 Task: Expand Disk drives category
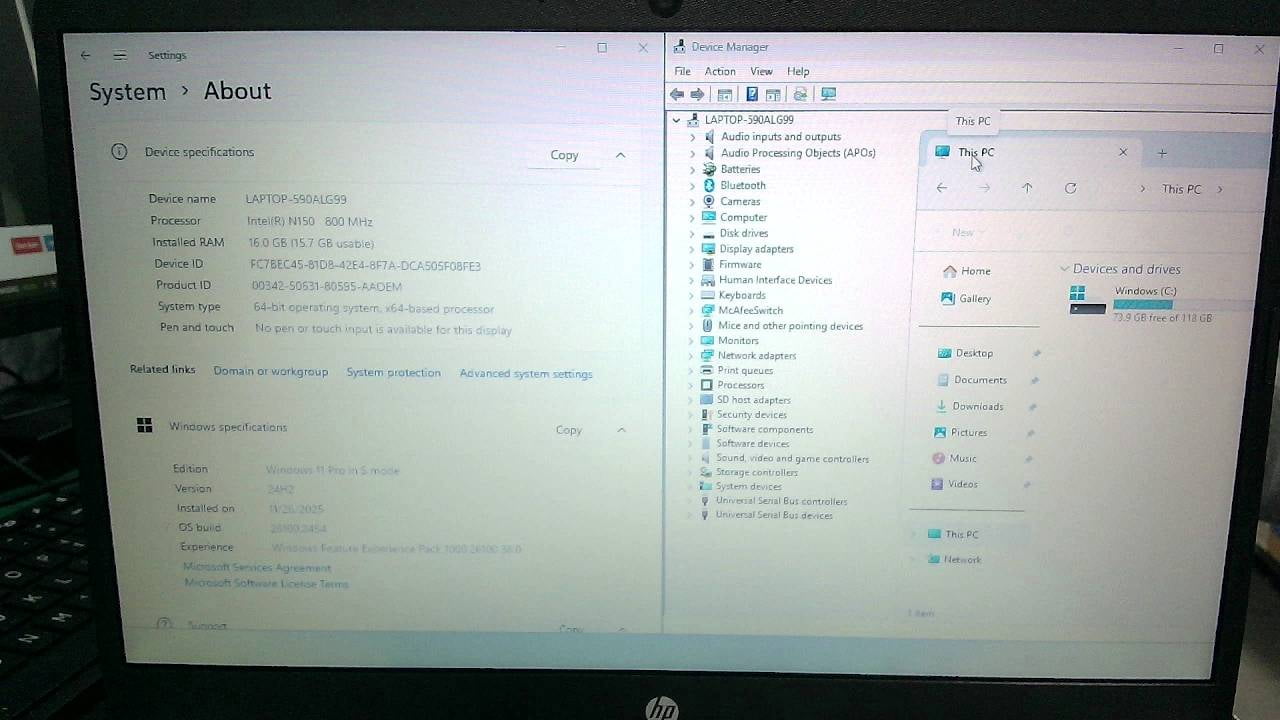[692, 233]
